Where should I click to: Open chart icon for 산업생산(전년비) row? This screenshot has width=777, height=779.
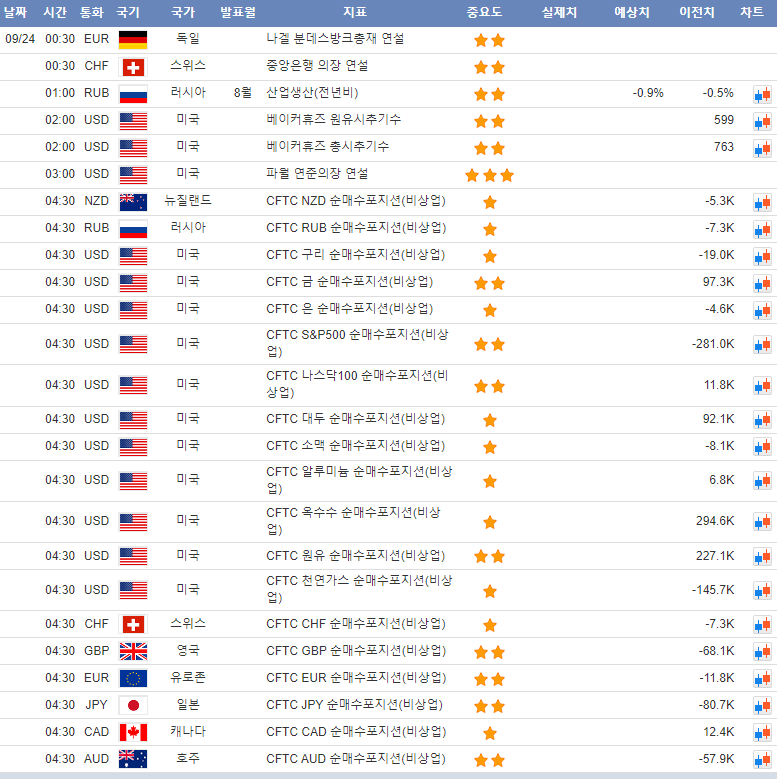point(762,94)
